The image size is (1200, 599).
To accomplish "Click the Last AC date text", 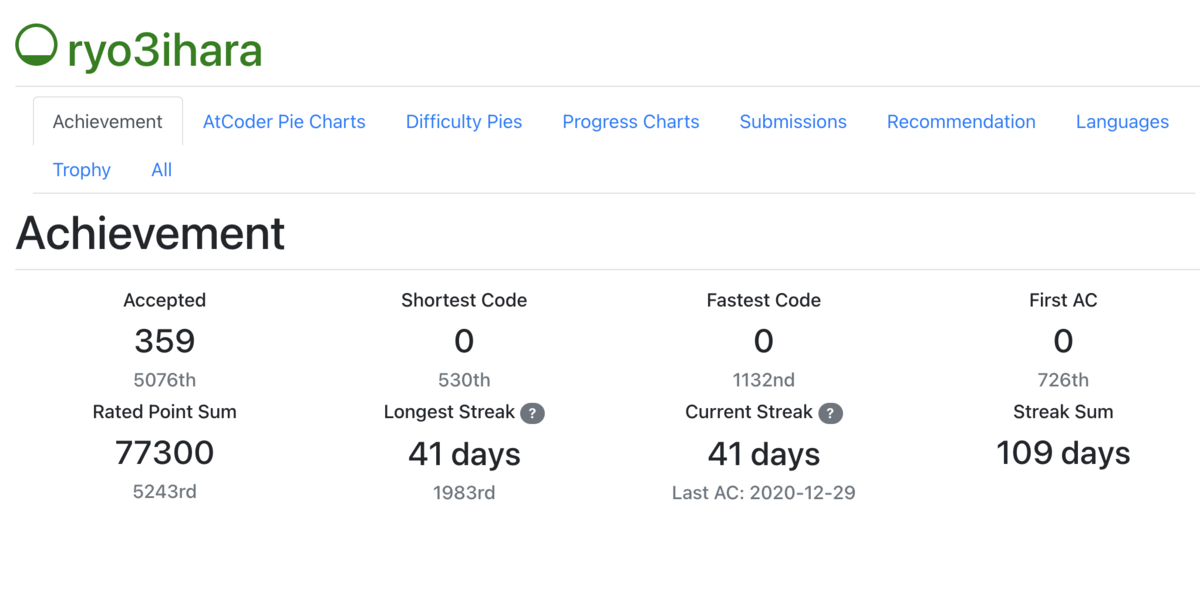I will pyautogui.click(x=764, y=492).
